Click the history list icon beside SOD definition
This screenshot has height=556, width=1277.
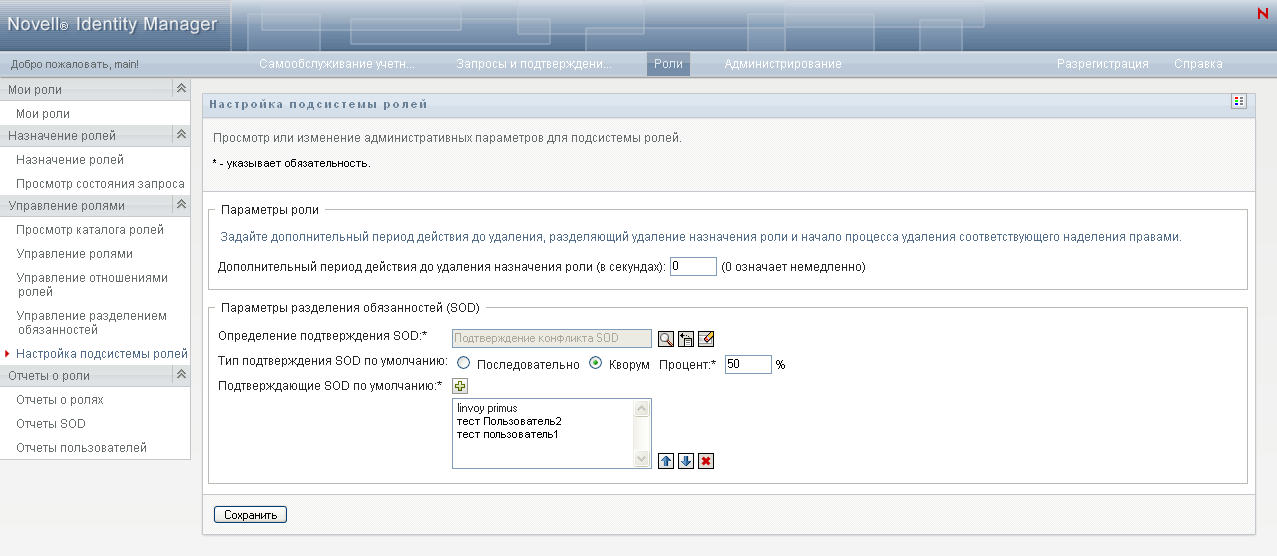point(686,338)
